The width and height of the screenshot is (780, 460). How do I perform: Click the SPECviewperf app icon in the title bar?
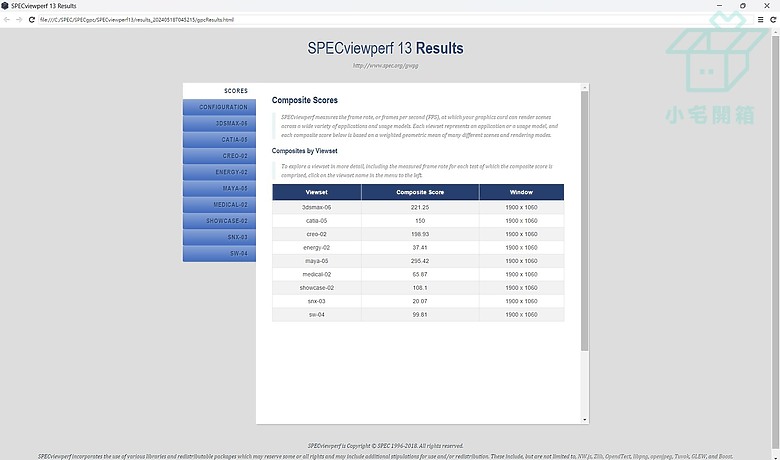[x=5, y=6]
